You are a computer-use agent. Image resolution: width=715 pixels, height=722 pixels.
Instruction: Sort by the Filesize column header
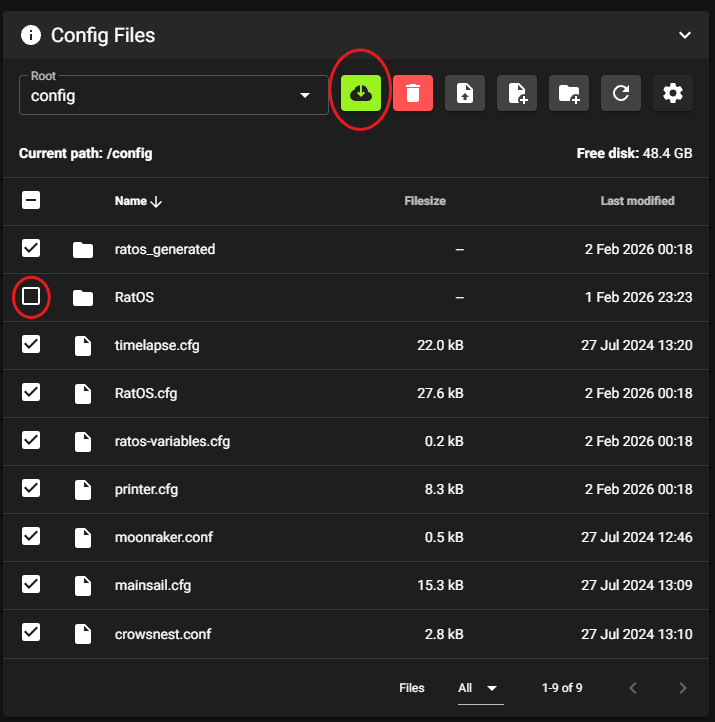pos(425,201)
